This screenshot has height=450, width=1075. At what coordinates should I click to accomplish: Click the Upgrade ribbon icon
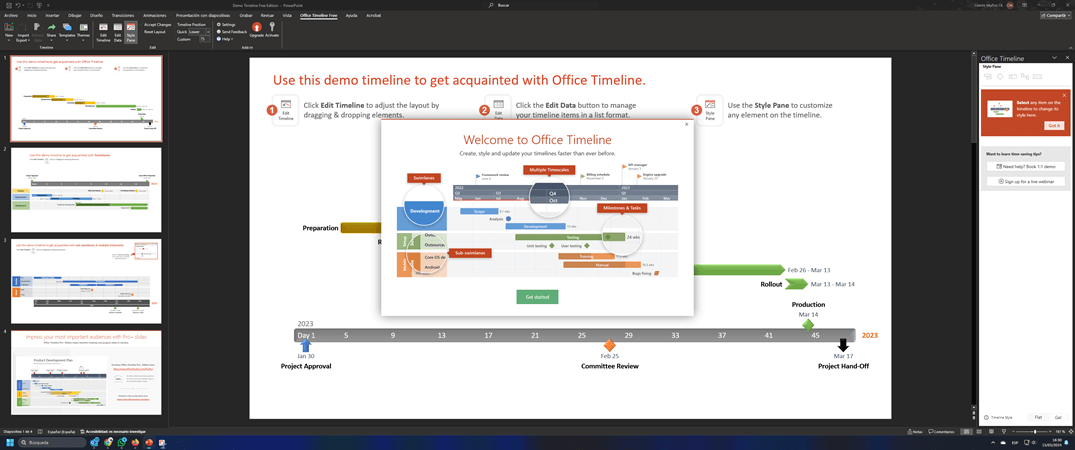257,29
